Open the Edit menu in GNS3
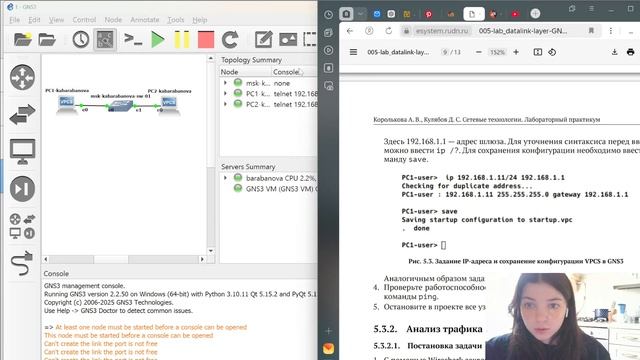This screenshot has height=360, width=640. [x=34, y=20]
